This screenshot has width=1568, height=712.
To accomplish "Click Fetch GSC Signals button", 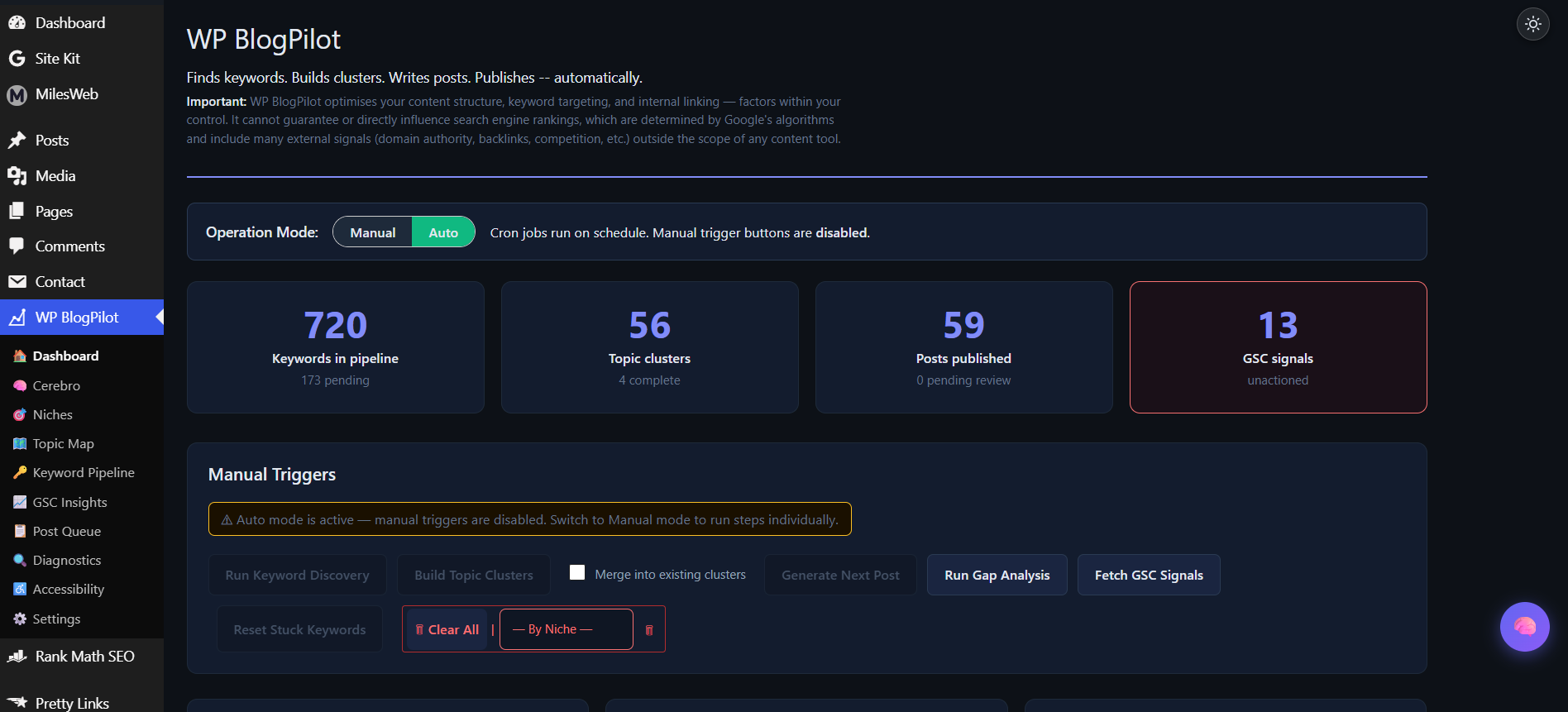I will coord(1149,575).
